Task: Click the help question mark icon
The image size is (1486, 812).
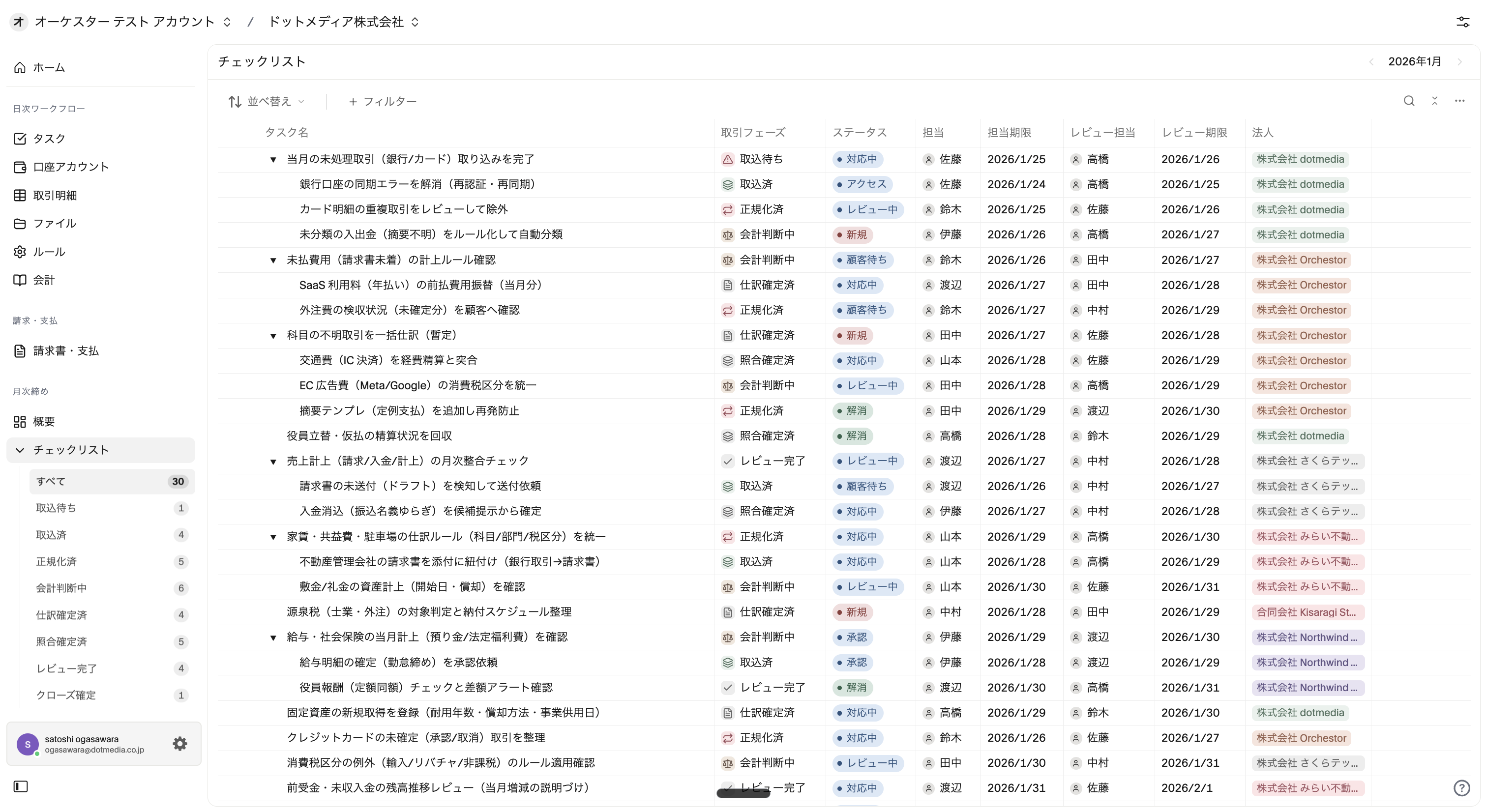Action: tap(1461, 788)
